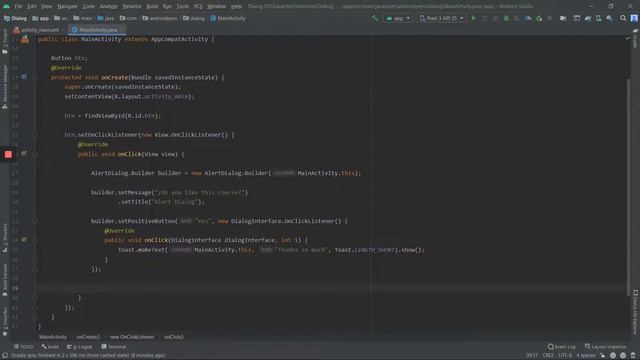Click the inspections checkmark at editor top right
The width and height of the screenshot is (640, 360).
(627, 38)
